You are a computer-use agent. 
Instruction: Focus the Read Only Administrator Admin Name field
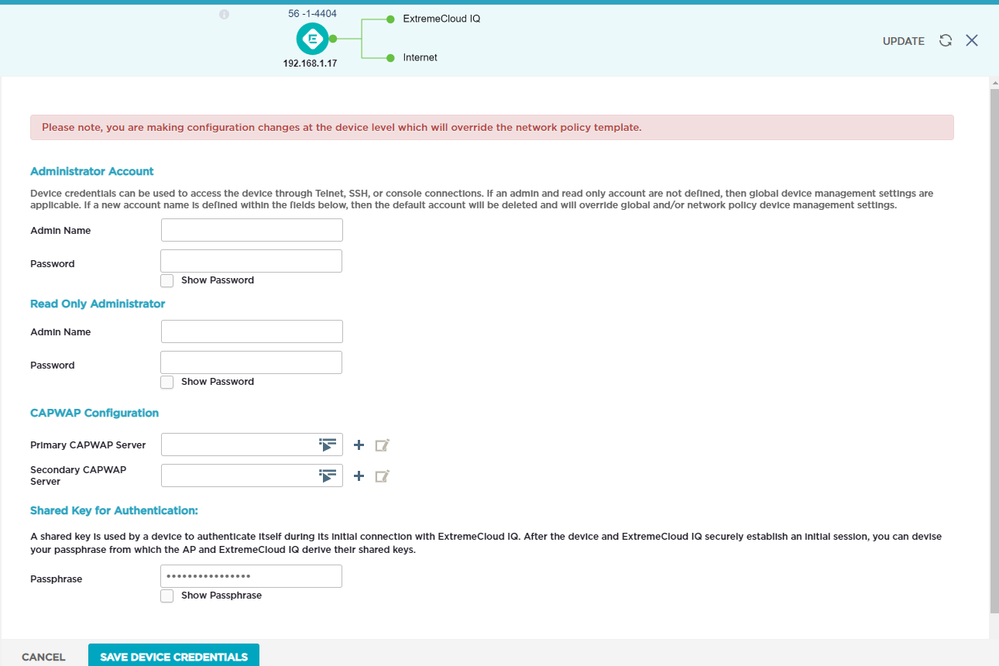[252, 331]
